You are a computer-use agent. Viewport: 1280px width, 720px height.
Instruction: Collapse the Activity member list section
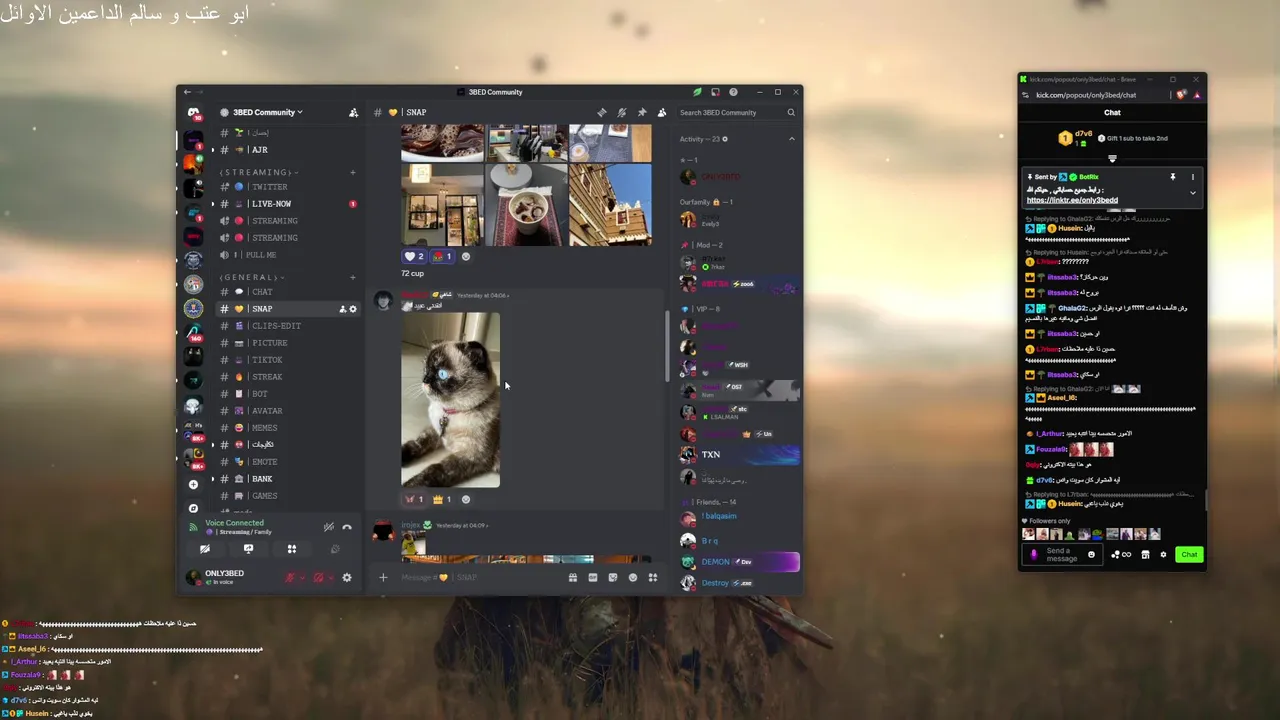coord(791,139)
